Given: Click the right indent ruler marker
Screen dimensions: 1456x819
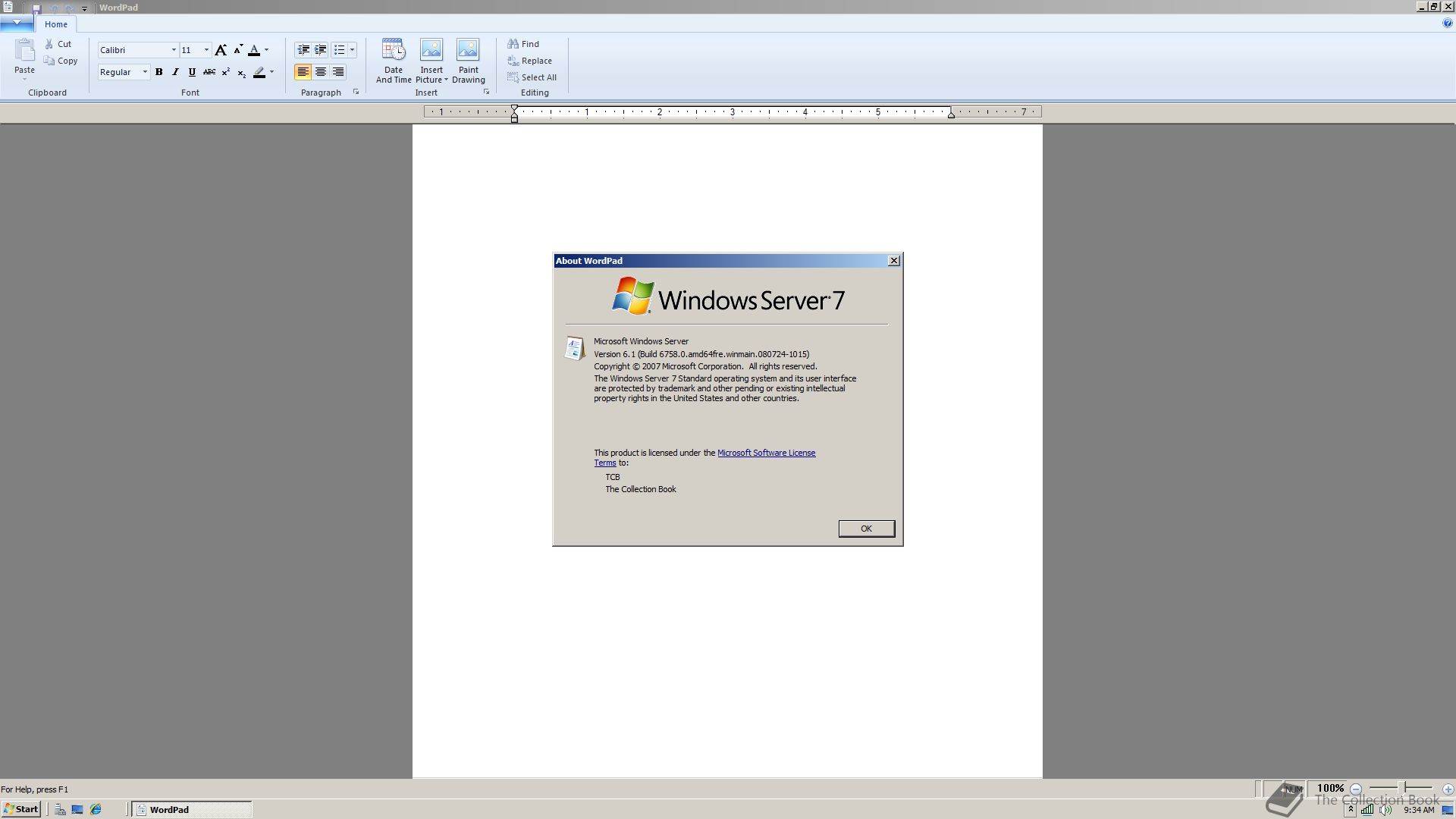Looking at the screenshot, I should (x=951, y=114).
